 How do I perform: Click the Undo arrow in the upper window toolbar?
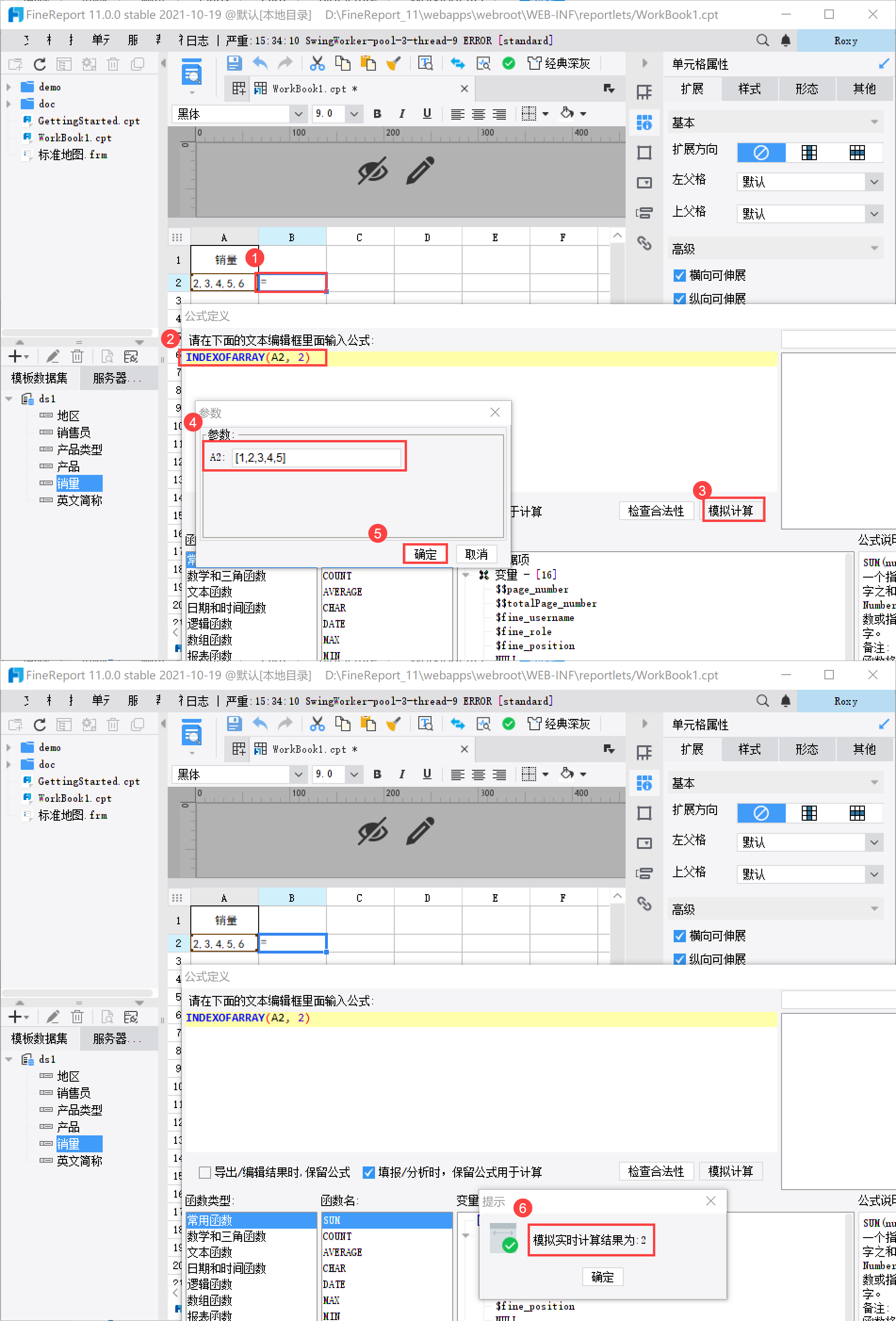pyautogui.click(x=261, y=63)
